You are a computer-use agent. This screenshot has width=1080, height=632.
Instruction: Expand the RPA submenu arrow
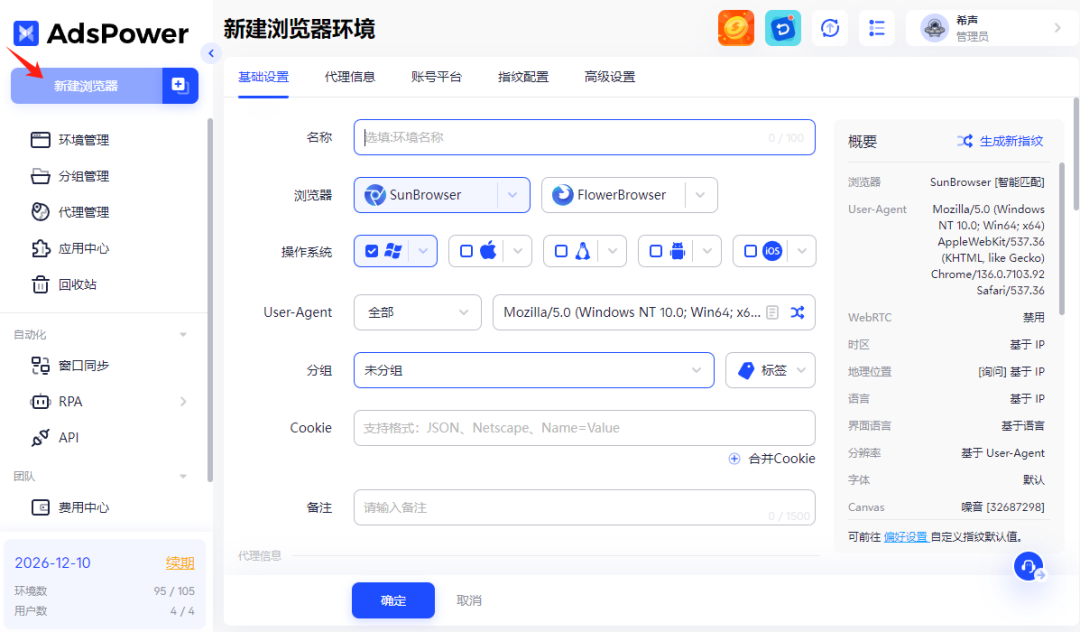[183, 401]
